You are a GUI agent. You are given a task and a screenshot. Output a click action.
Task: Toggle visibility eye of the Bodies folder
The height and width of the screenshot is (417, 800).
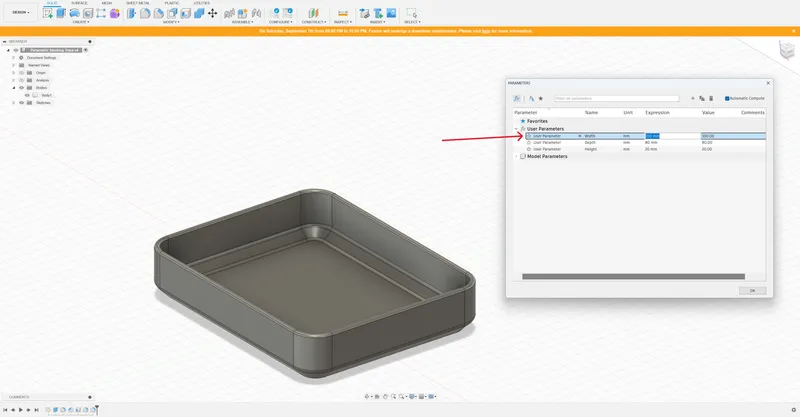coord(21,87)
